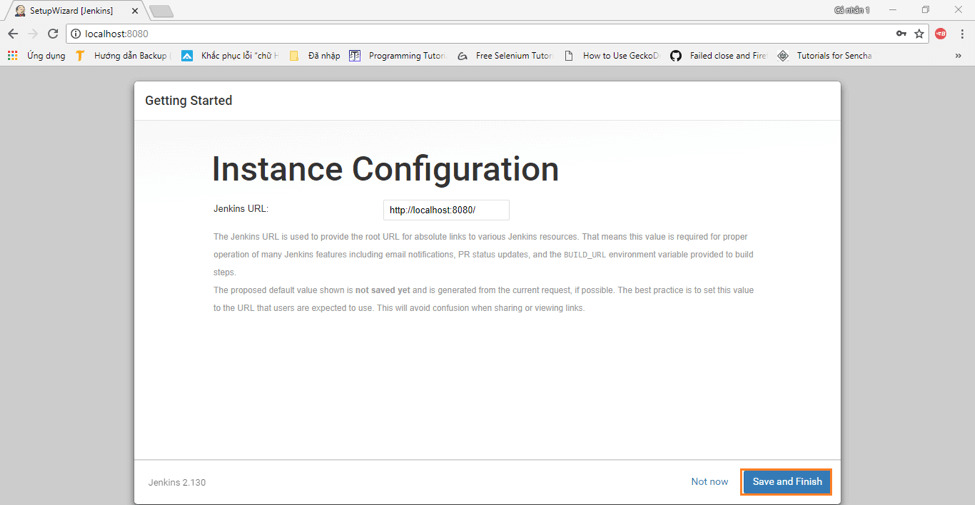This screenshot has height=505, width=975.
Task: Click the Save and Finish button
Action: (x=787, y=481)
